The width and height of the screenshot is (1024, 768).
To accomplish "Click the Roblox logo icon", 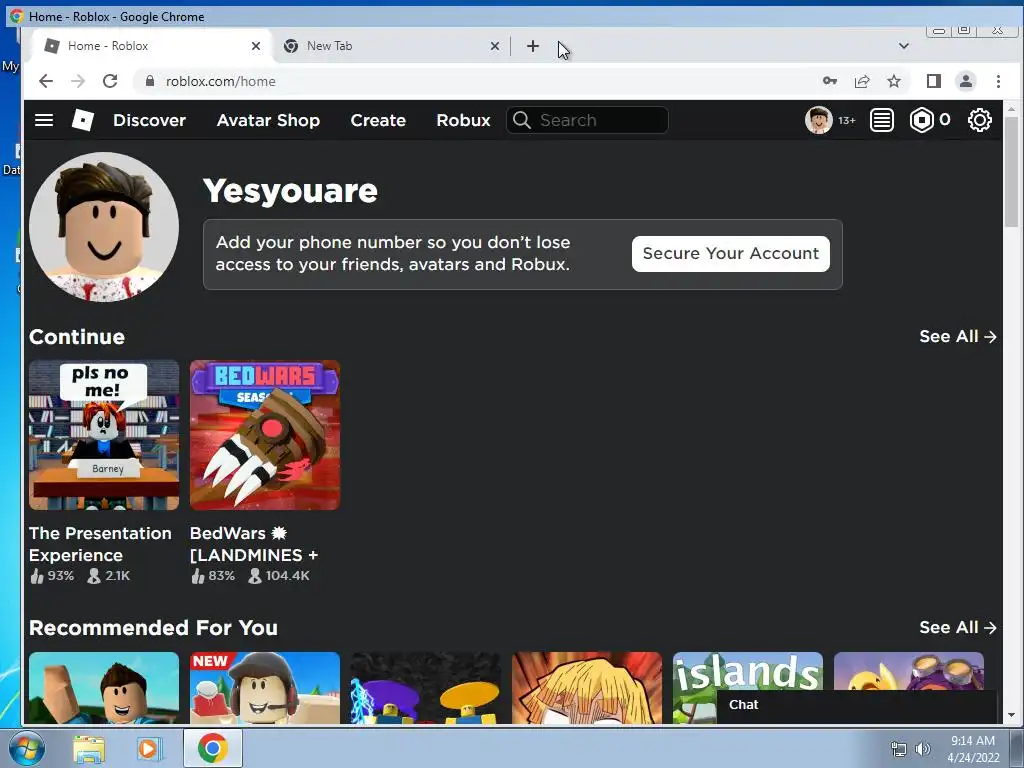I will pyautogui.click(x=83, y=120).
